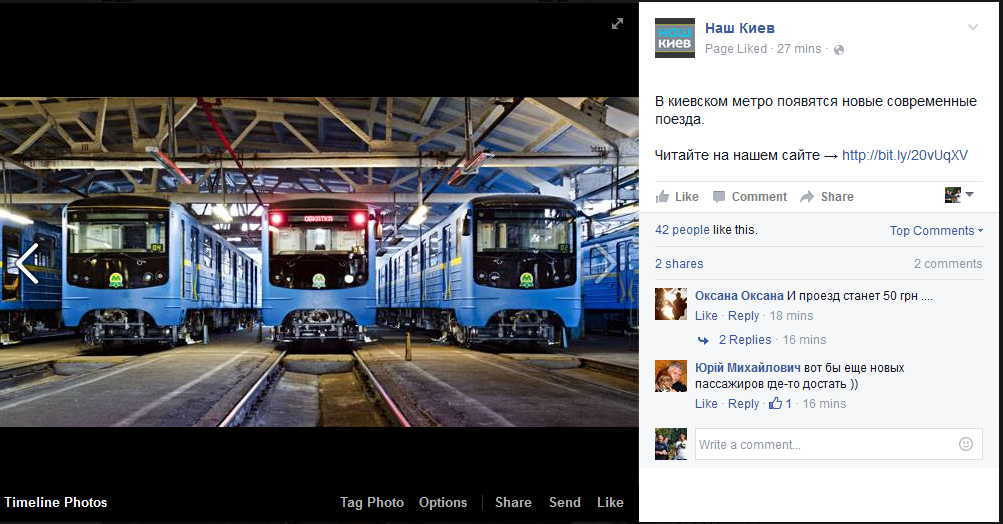Open Юрій Михайлович's profile name
Viewport: 1003px width, 524px height.
click(748, 368)
